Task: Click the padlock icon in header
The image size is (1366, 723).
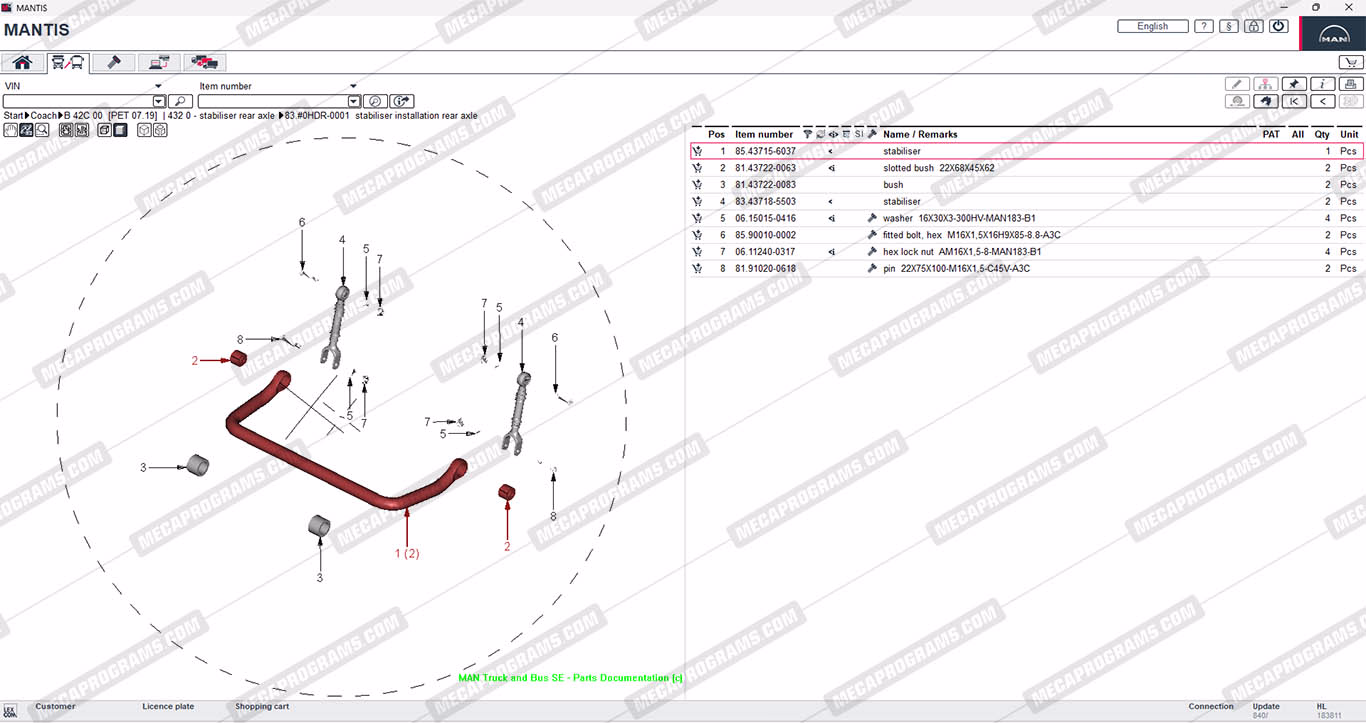Action: point(1254,27)
